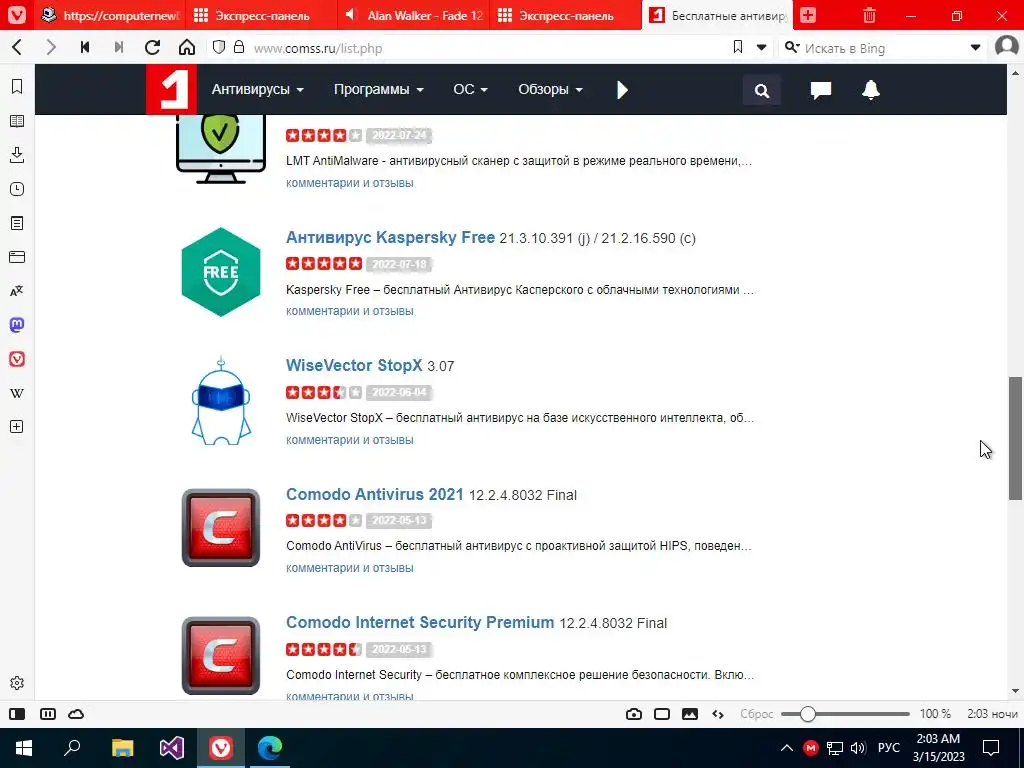Open the History panel clock icon

point(17,189)
